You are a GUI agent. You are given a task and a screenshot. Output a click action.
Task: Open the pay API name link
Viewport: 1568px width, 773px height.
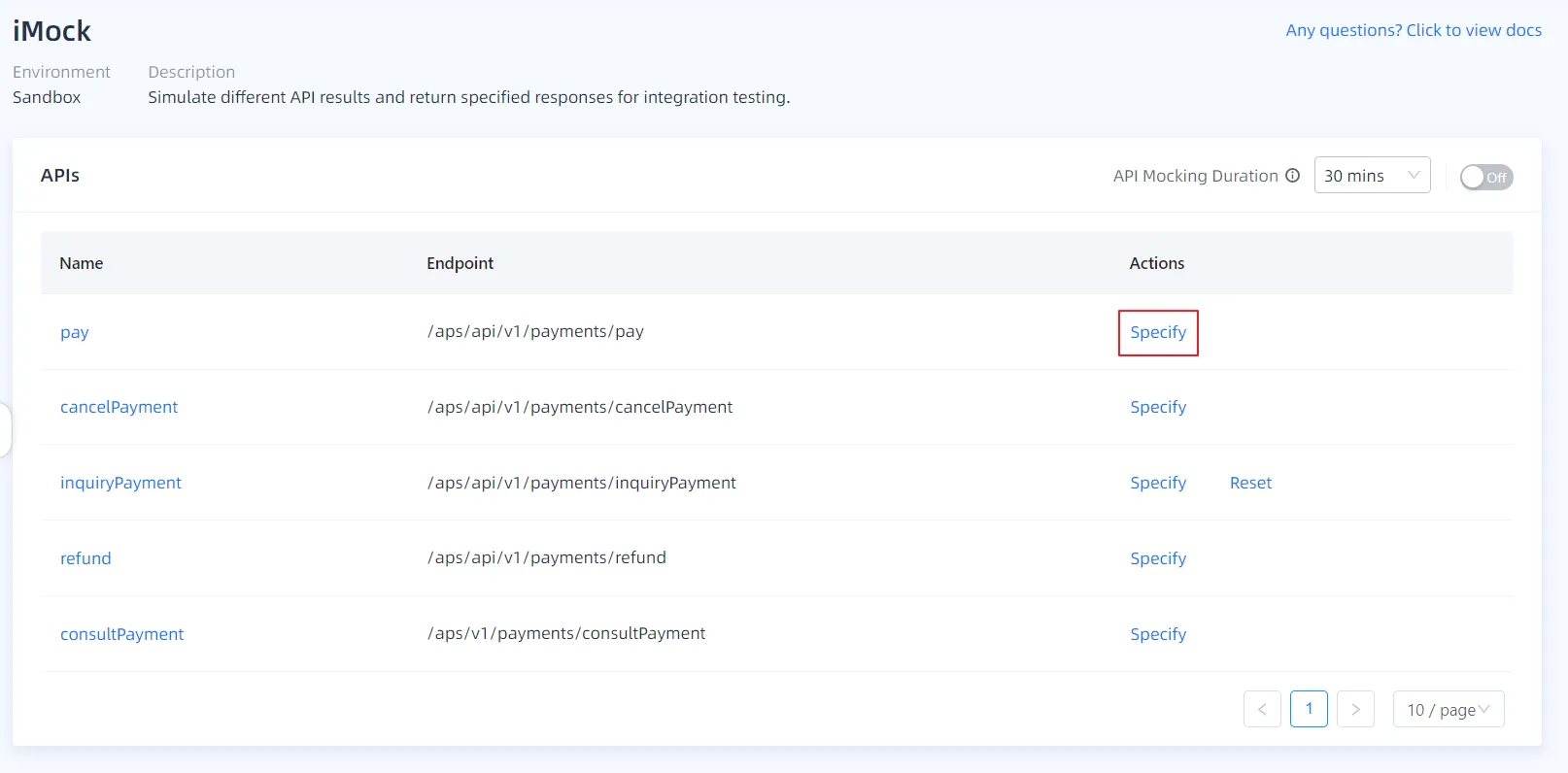tap(75, 332)
